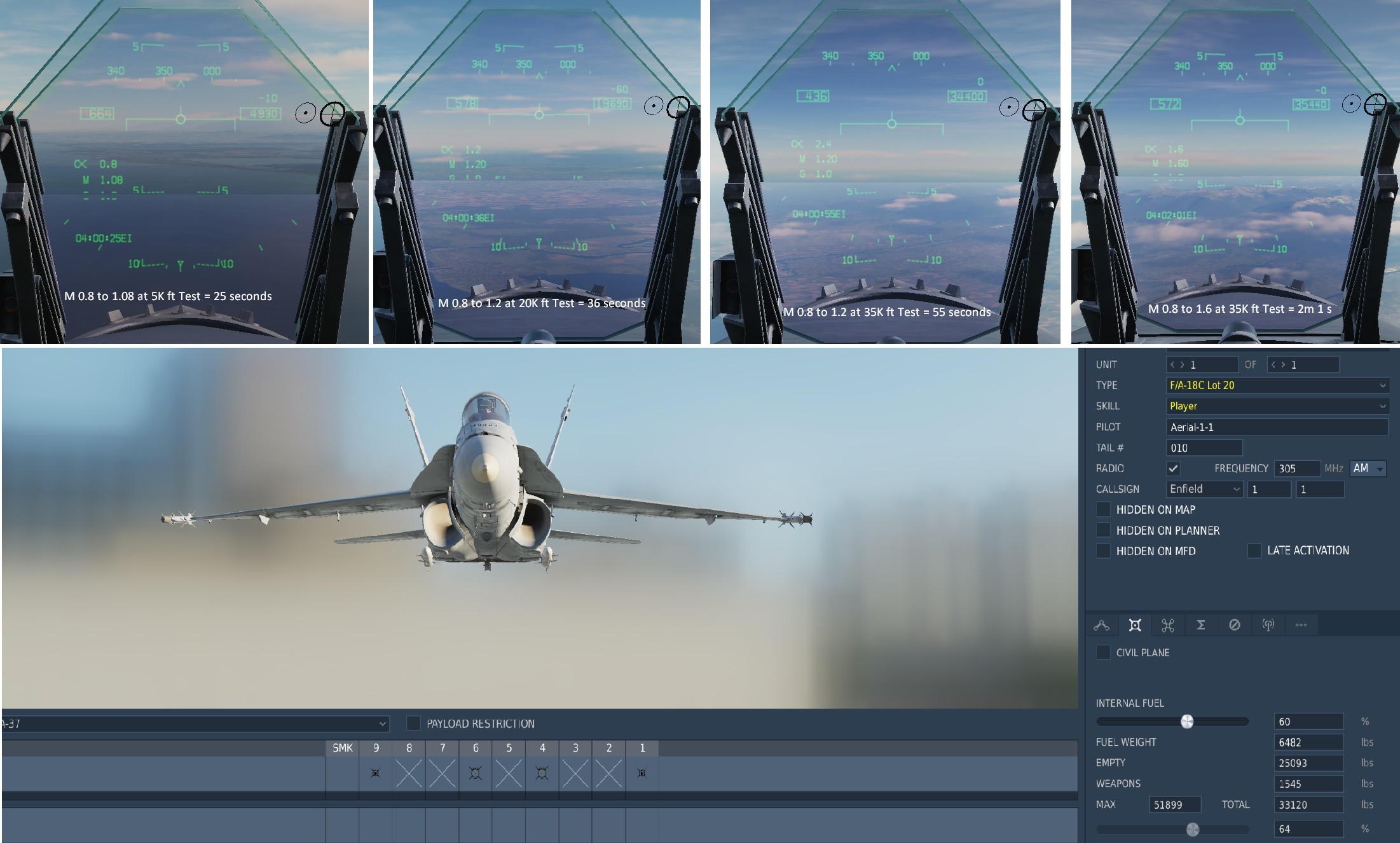Enable HIDDEN ON MFD checkbox

pos(1103,551)
